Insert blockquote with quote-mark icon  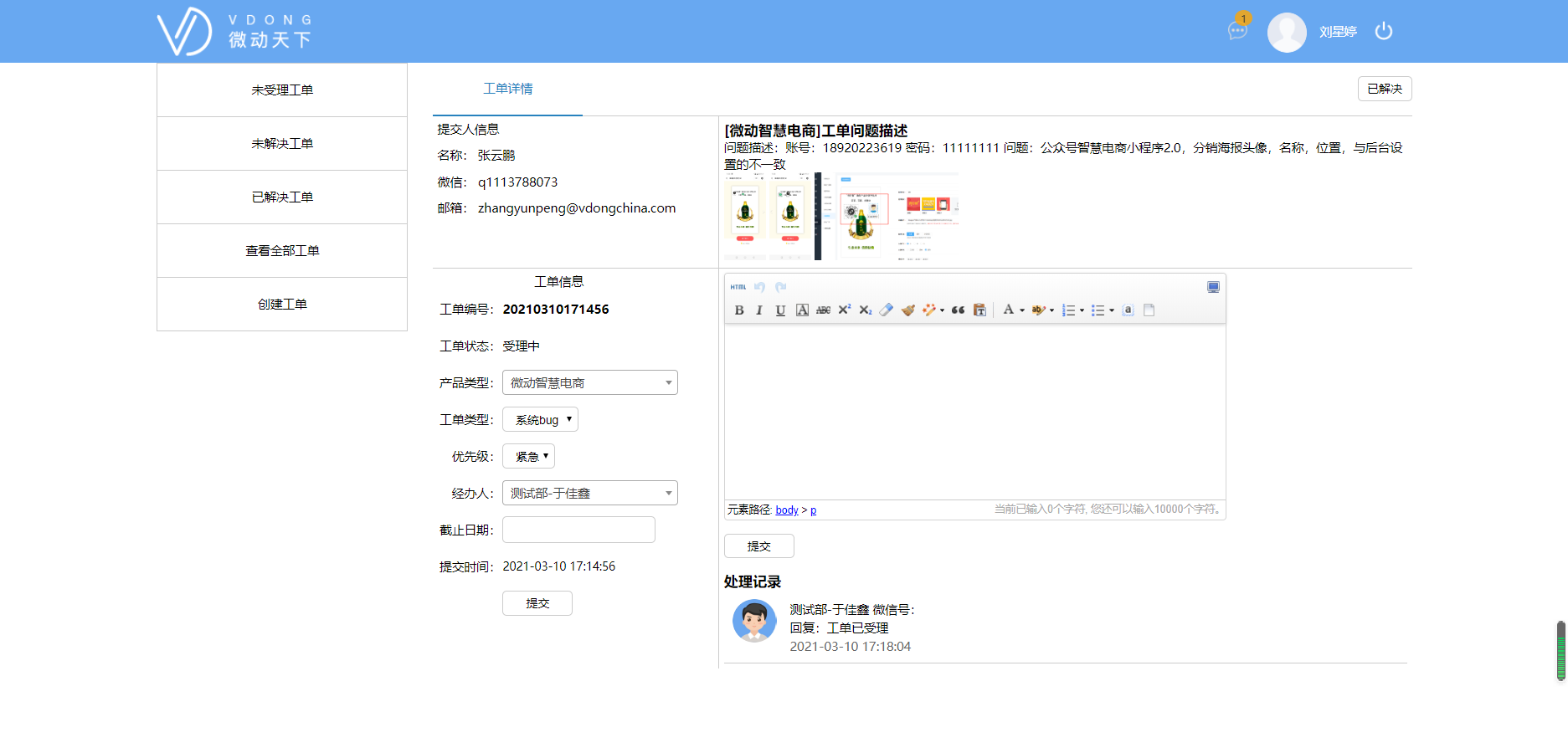[958, 310]
